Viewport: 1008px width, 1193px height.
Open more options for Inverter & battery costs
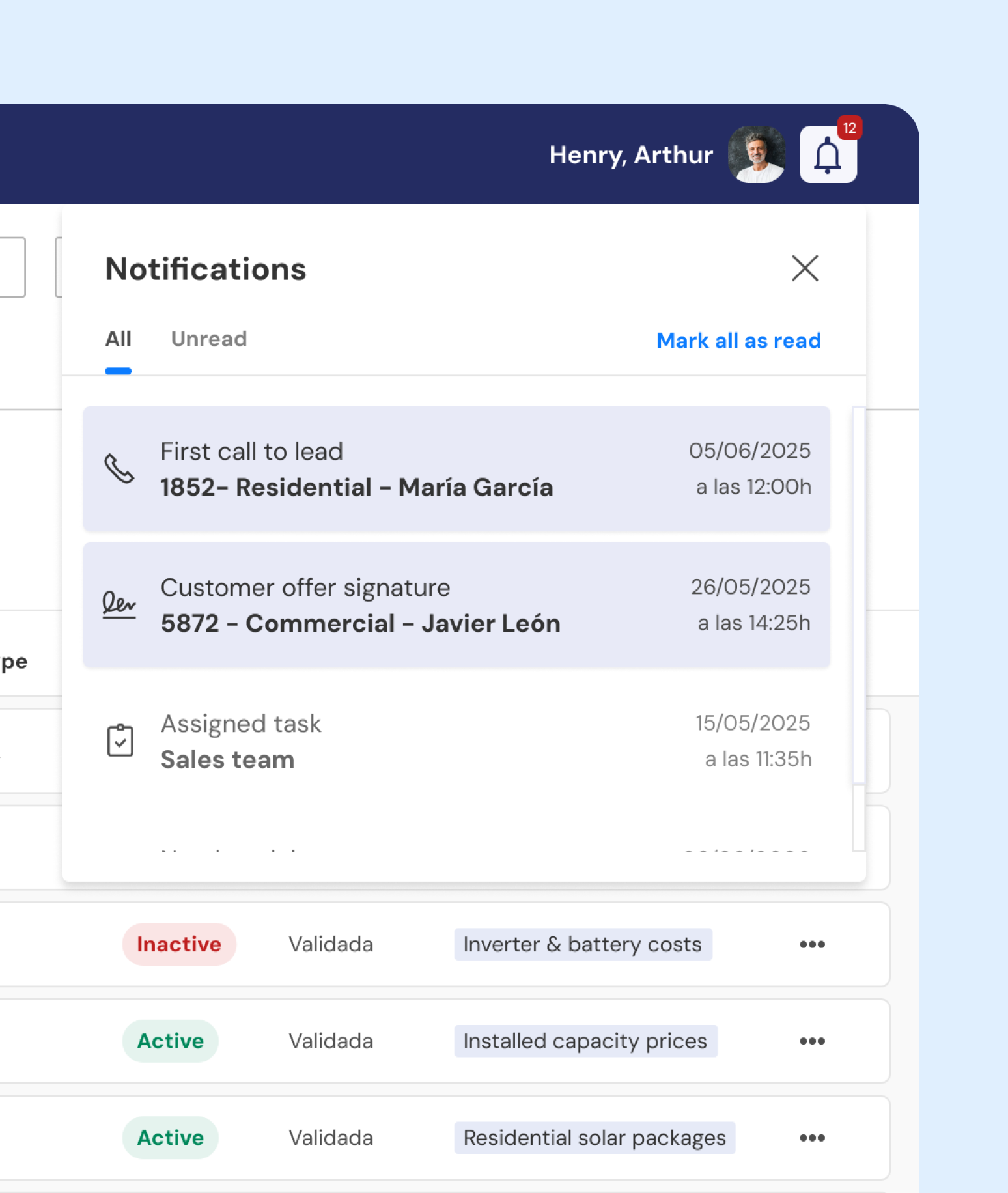click(812, 944)
